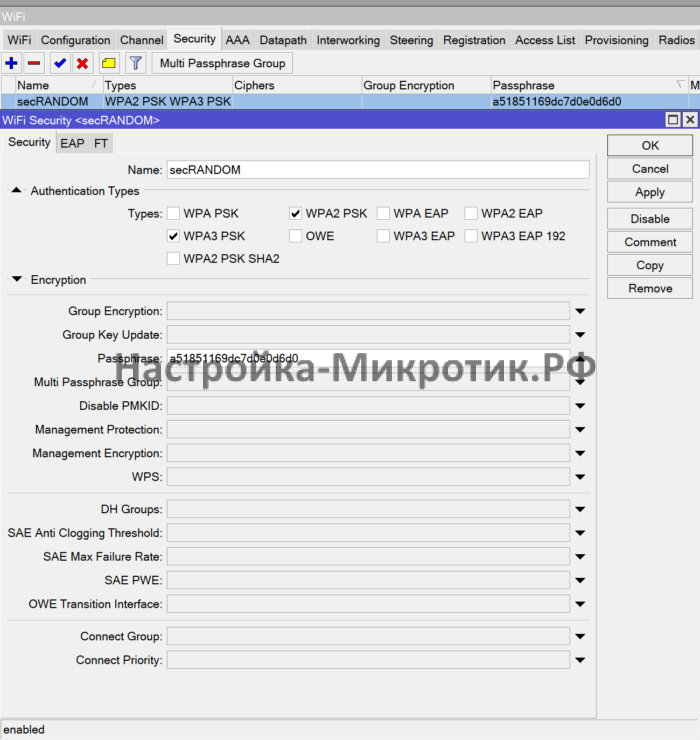Click the Comment button
The height and width of the screenshot is (740, 700).
[x=650, y=242]
